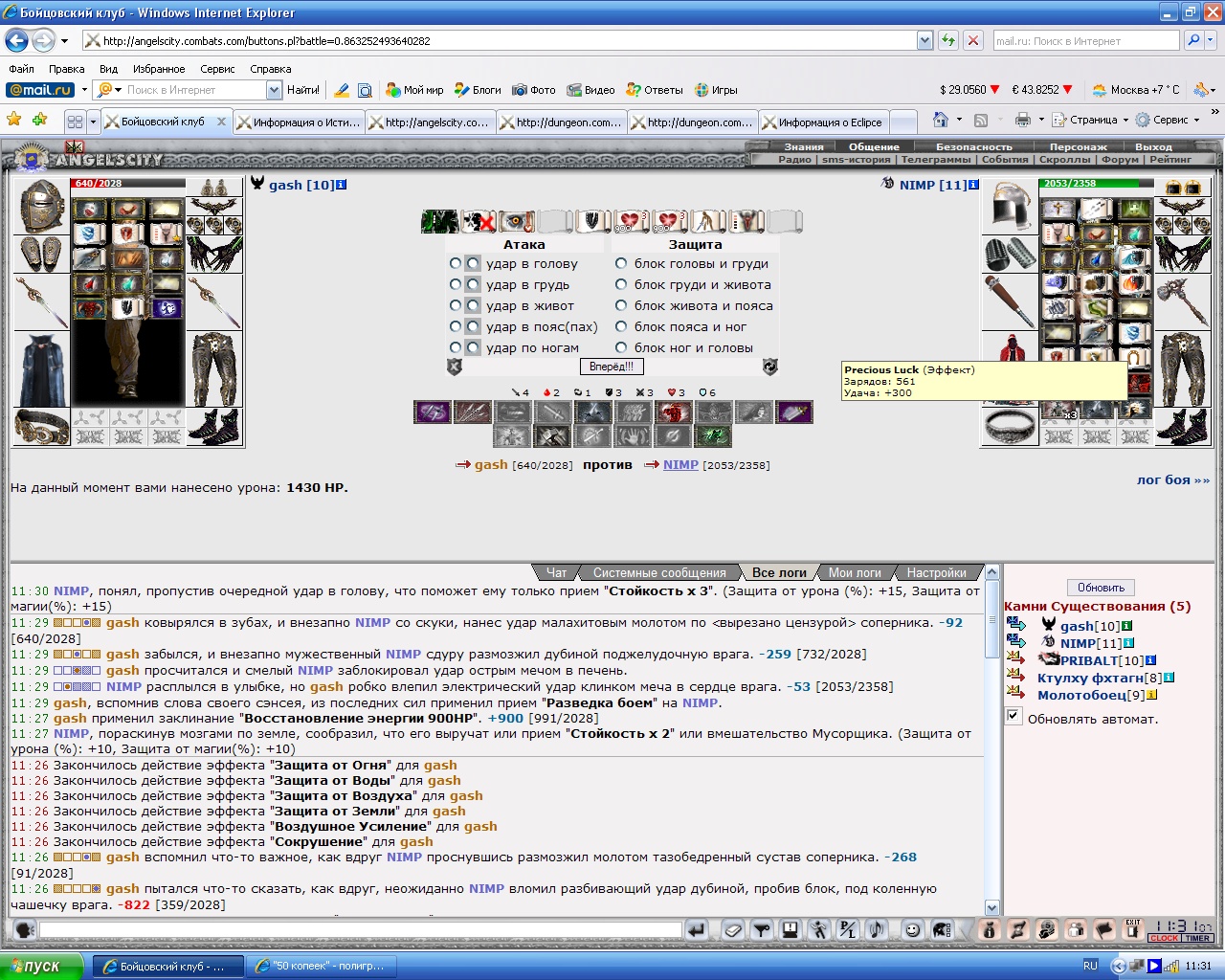The image size is (1225, 980).
Task: Activate the red demon fury skill
Action: tap(674, 412)
